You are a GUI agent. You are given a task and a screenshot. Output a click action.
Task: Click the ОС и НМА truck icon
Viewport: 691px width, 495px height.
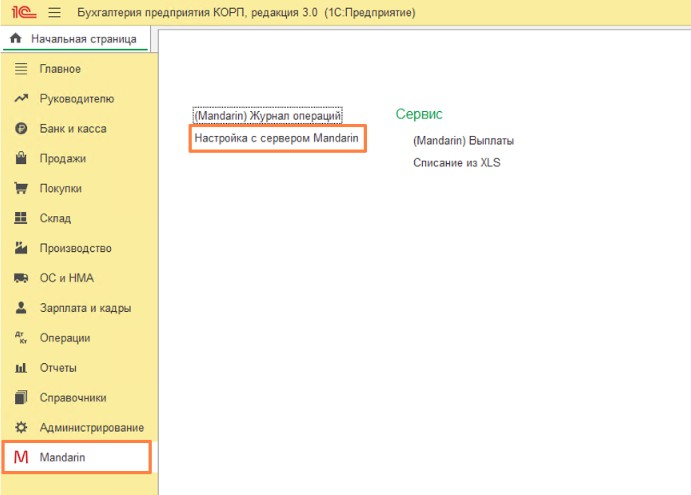pyautogui.click(x=21, y=278)
